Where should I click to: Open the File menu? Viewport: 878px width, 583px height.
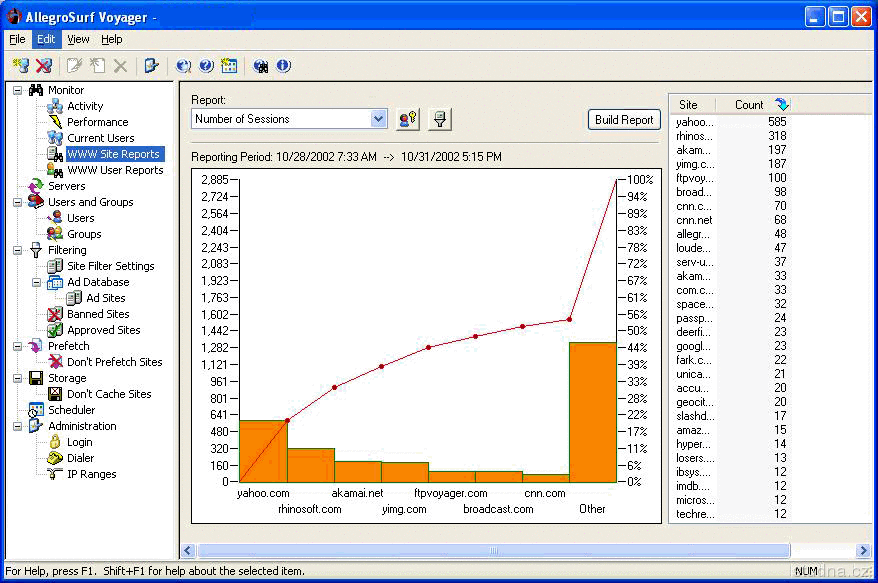[17, 39]
